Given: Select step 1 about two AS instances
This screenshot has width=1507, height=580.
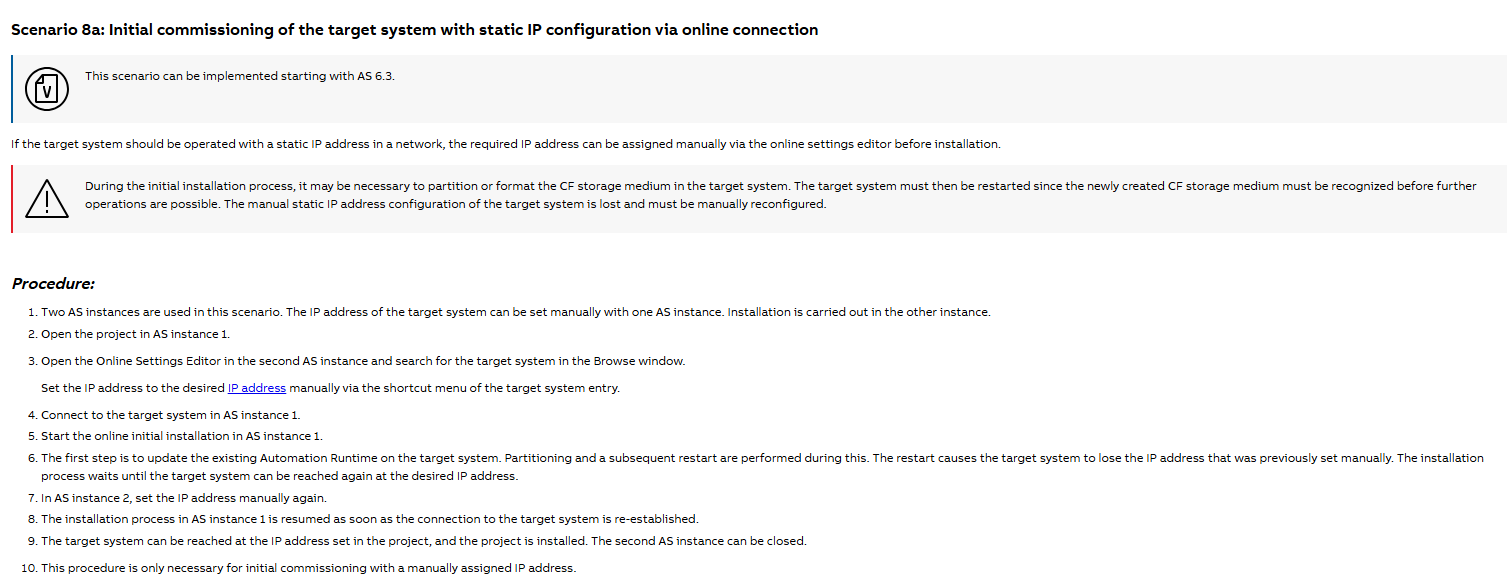Looking at the screenshot, I should 515,312.
